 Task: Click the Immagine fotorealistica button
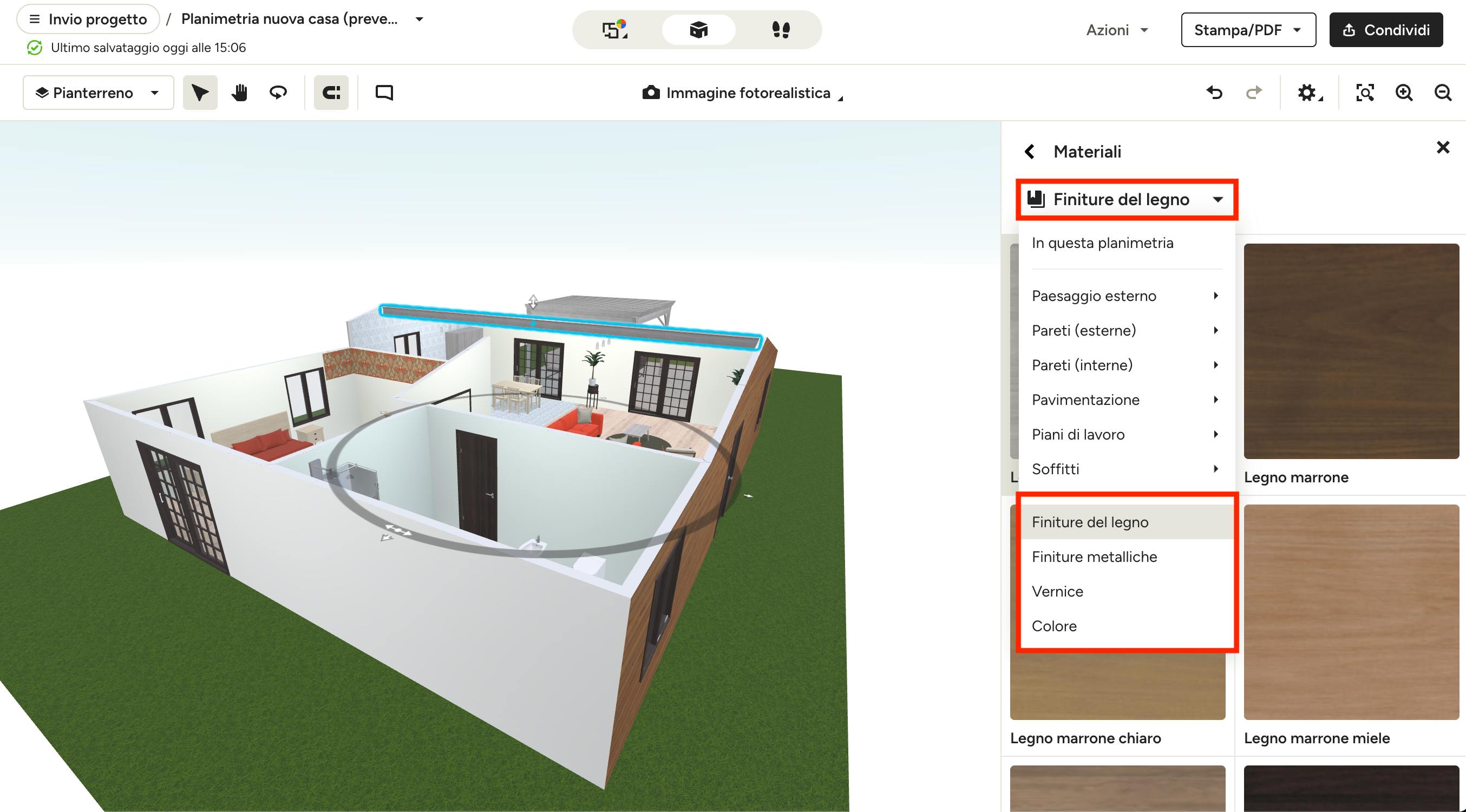(x=742, y=92)
